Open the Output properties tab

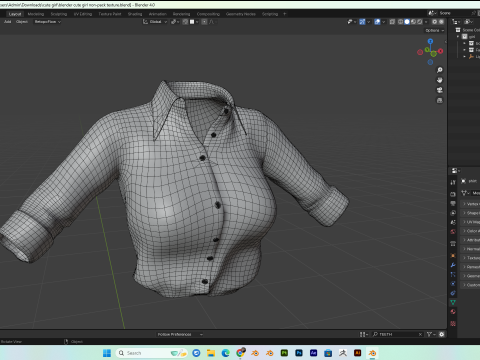pos(453,203)
